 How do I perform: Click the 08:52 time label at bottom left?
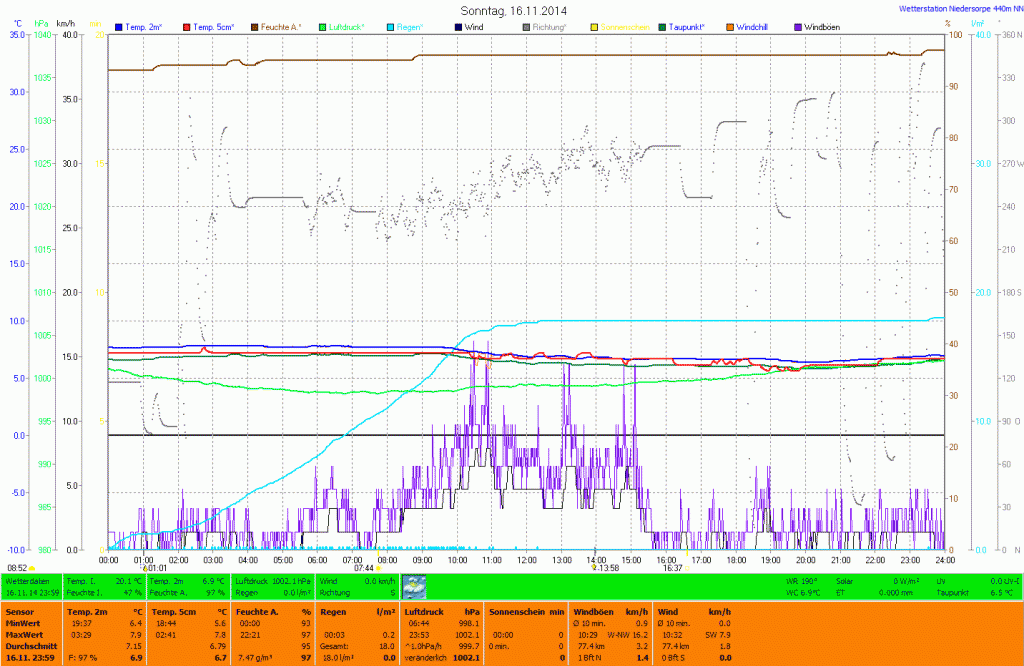coord(18,568)
